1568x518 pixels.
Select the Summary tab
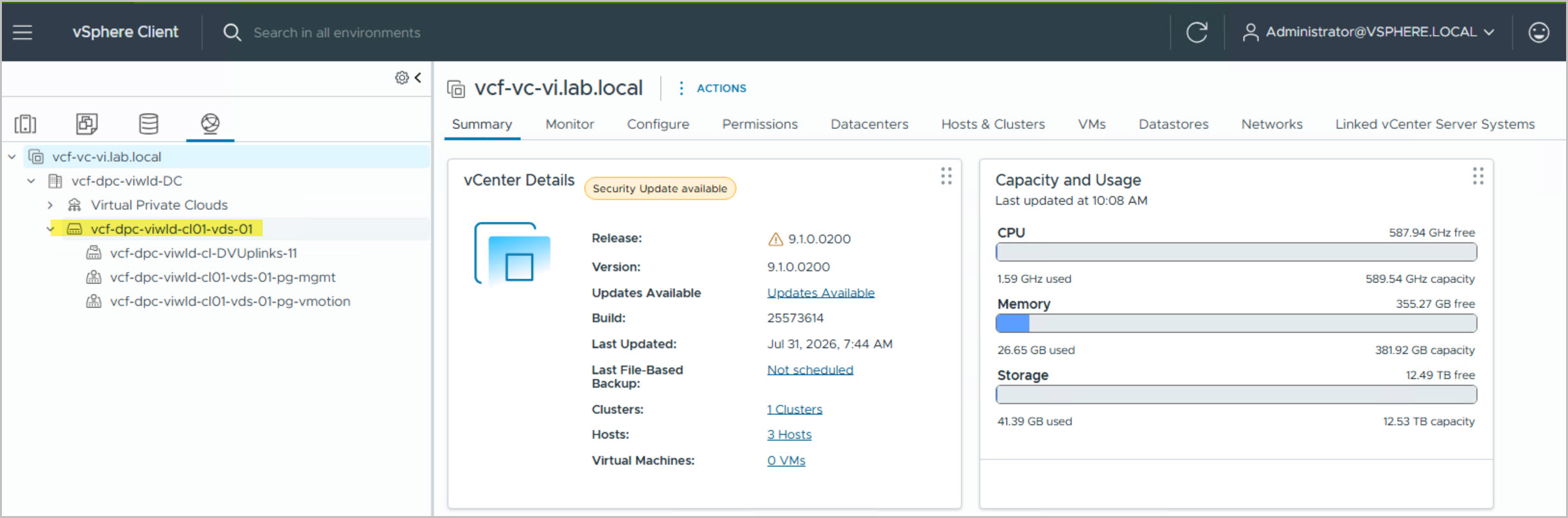click(482, 124)
